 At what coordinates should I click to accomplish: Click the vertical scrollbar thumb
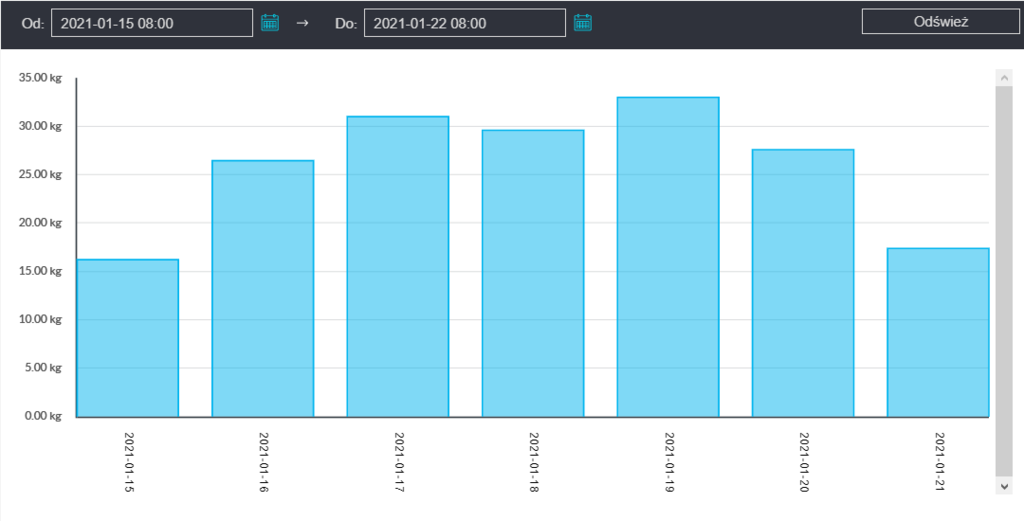tap(1005, 280)
